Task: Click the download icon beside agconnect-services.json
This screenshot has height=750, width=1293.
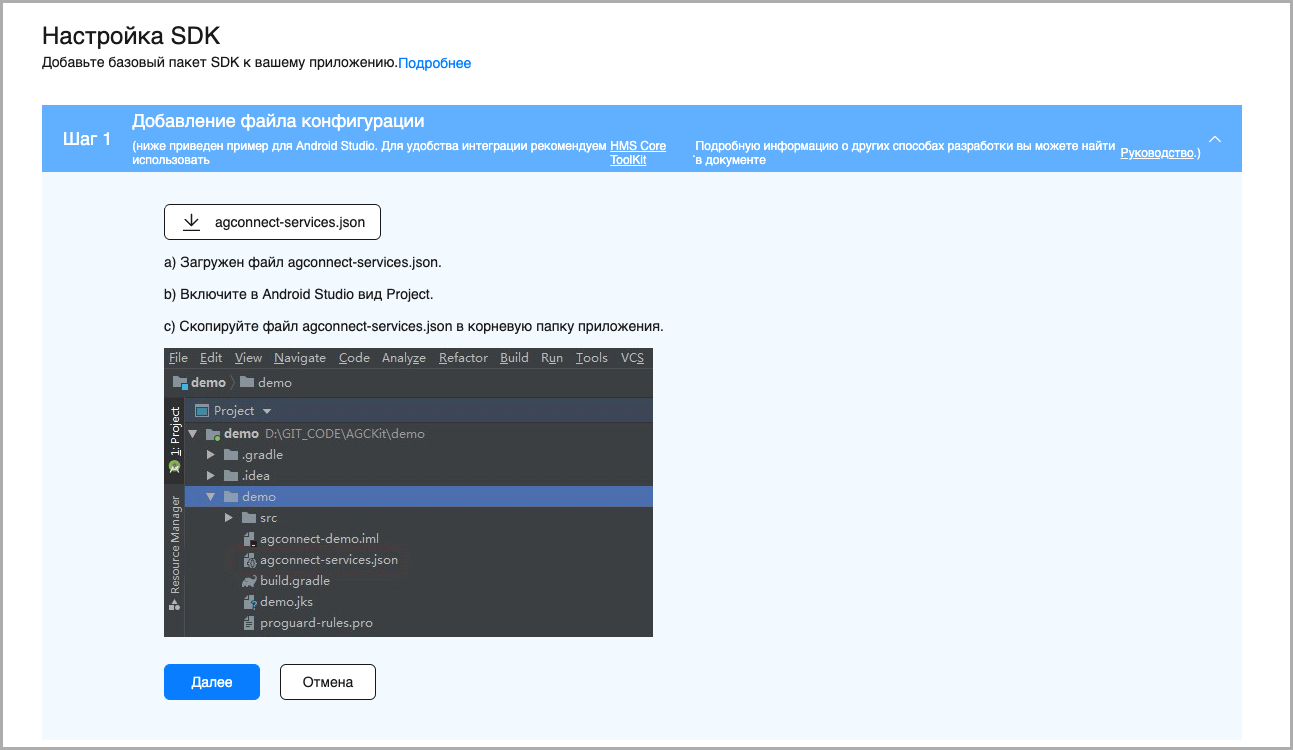Action: pyautogui.click(x=192, y=223)
